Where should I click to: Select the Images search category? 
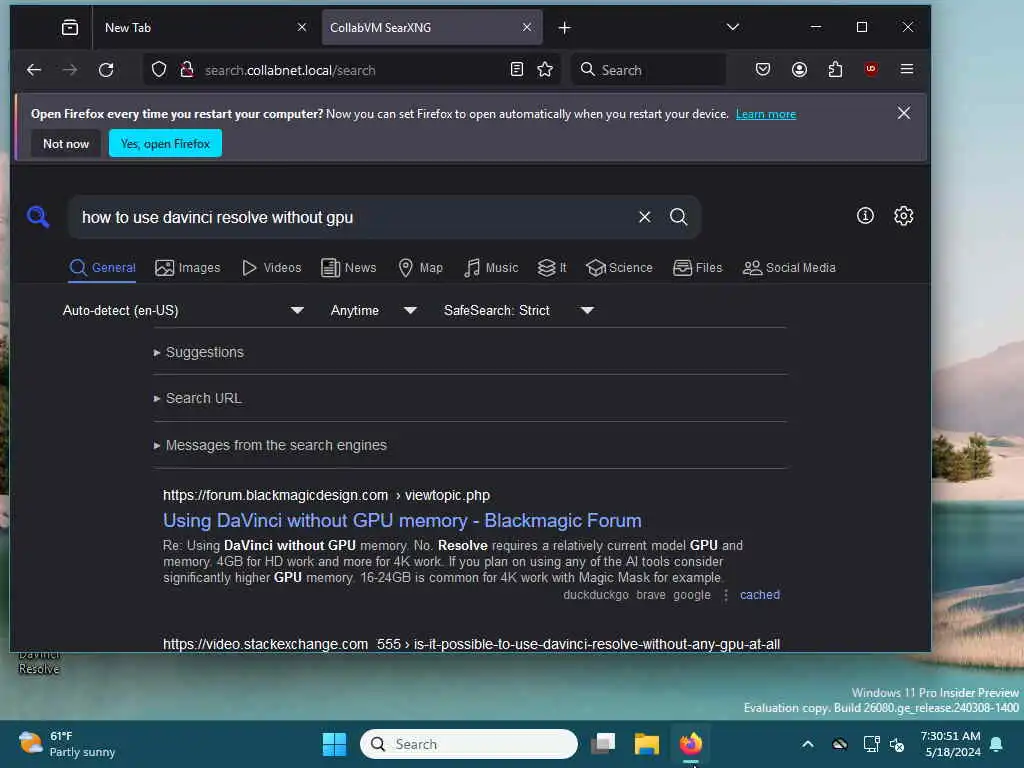tap(187, 268)
